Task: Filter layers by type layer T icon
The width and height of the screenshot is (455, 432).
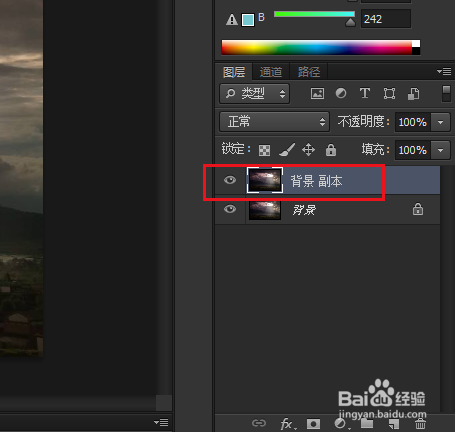Action: coord(365,93)
